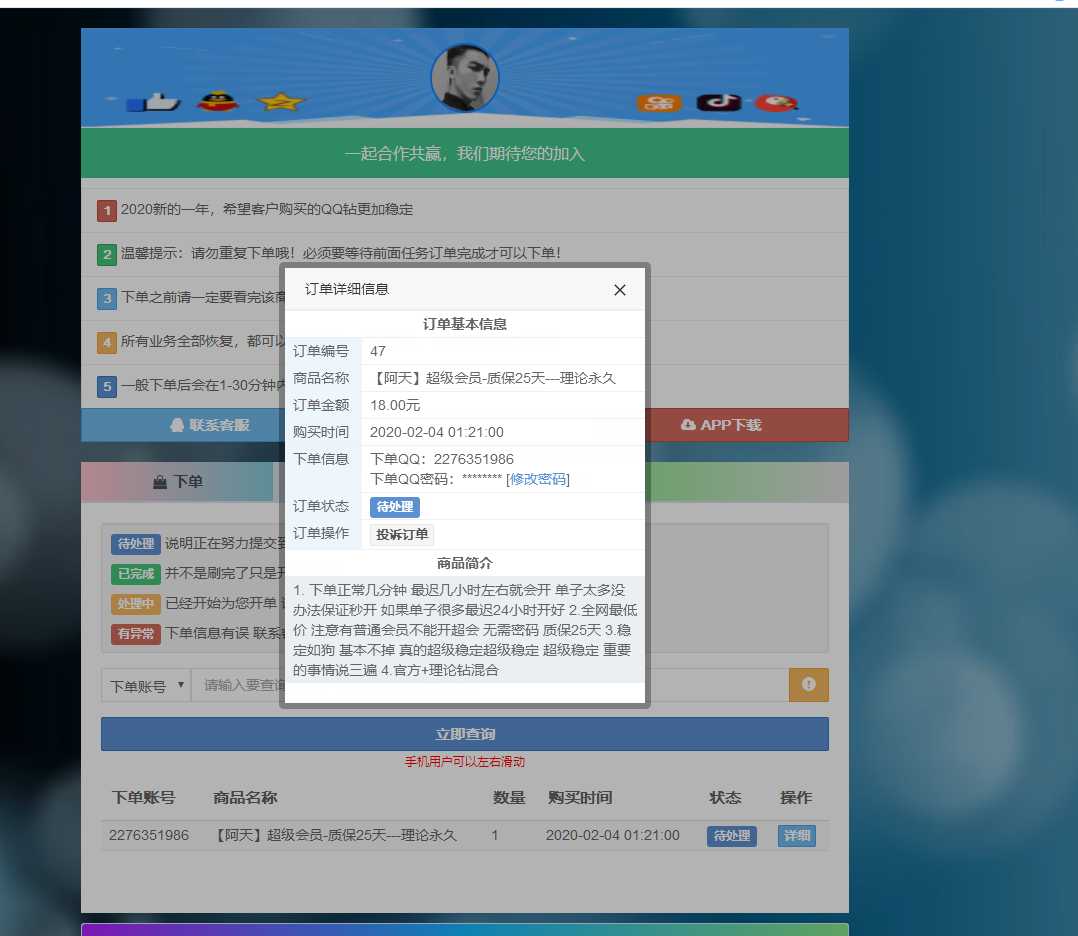Click number badge 4 in notices

107,342
